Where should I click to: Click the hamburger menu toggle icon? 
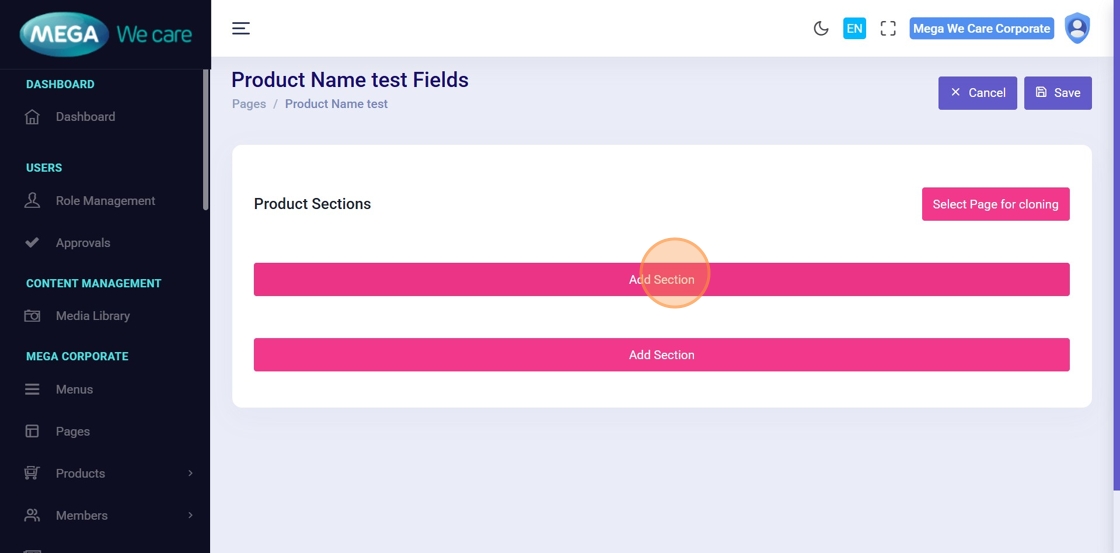pyautogui.click(x=241, y=28)
